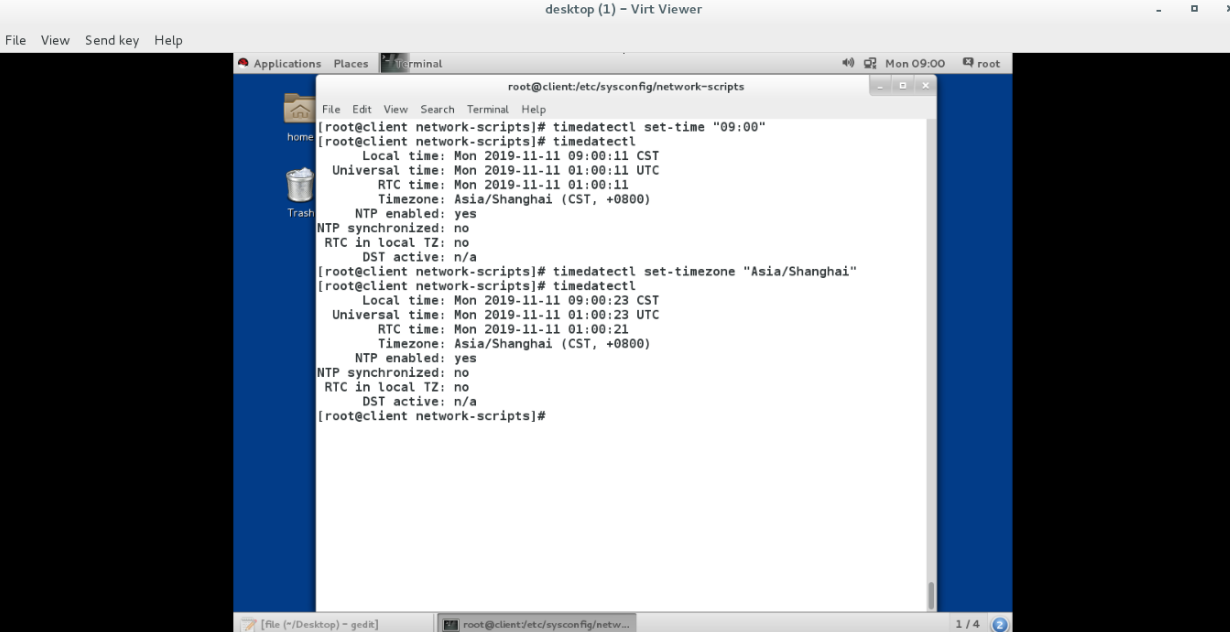
Task: Open the terminal File menu
Action: (x=331, y=110)
